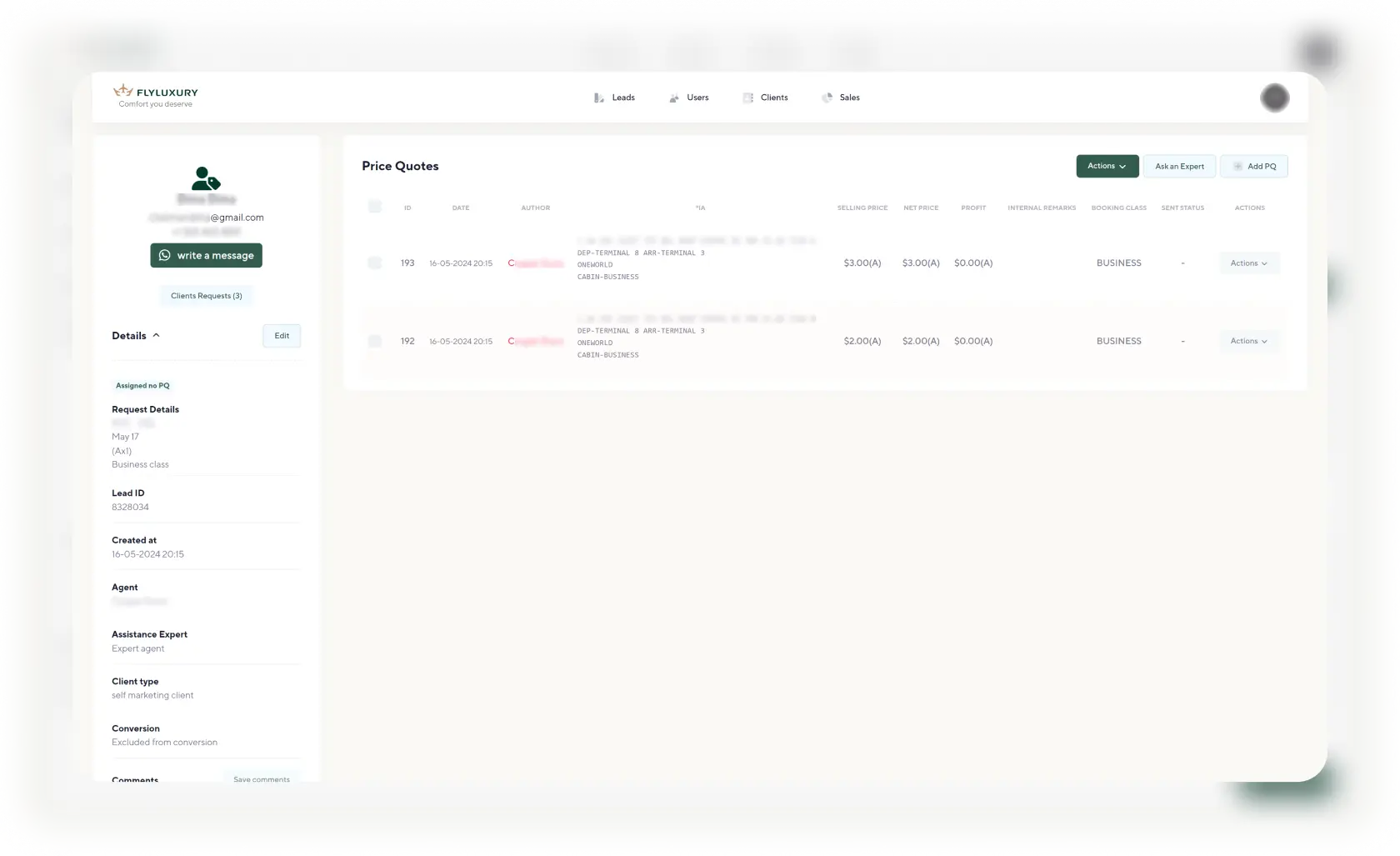Click the Clients list icon

tap(748, 98)
